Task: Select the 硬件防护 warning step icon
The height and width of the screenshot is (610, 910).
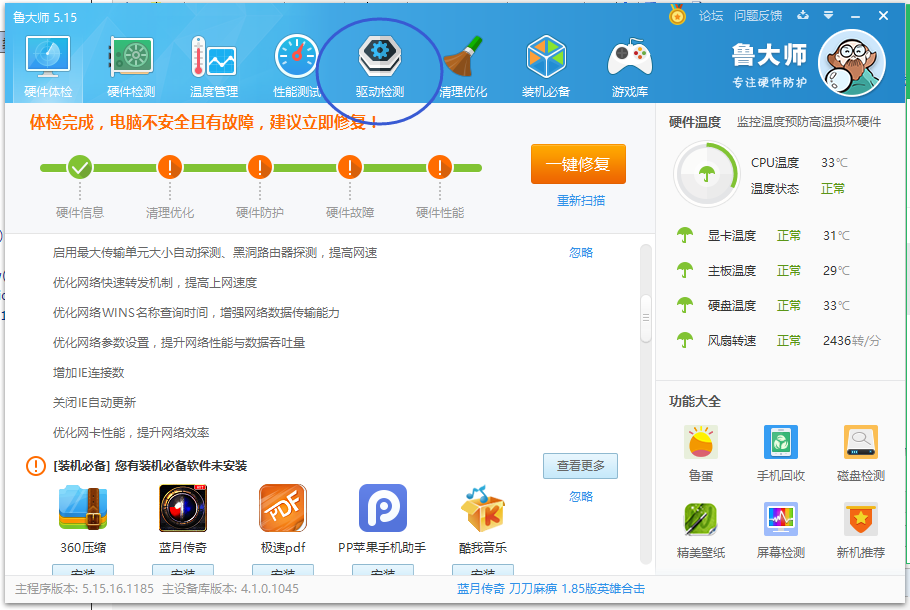Action: point(260,168)
